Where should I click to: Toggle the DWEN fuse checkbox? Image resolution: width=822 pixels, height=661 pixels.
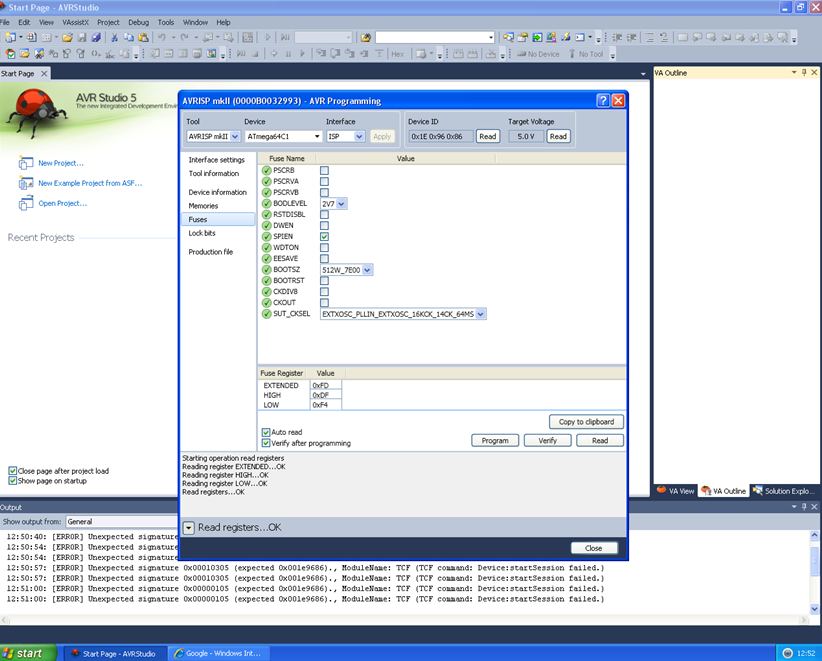tap(325, 225)
